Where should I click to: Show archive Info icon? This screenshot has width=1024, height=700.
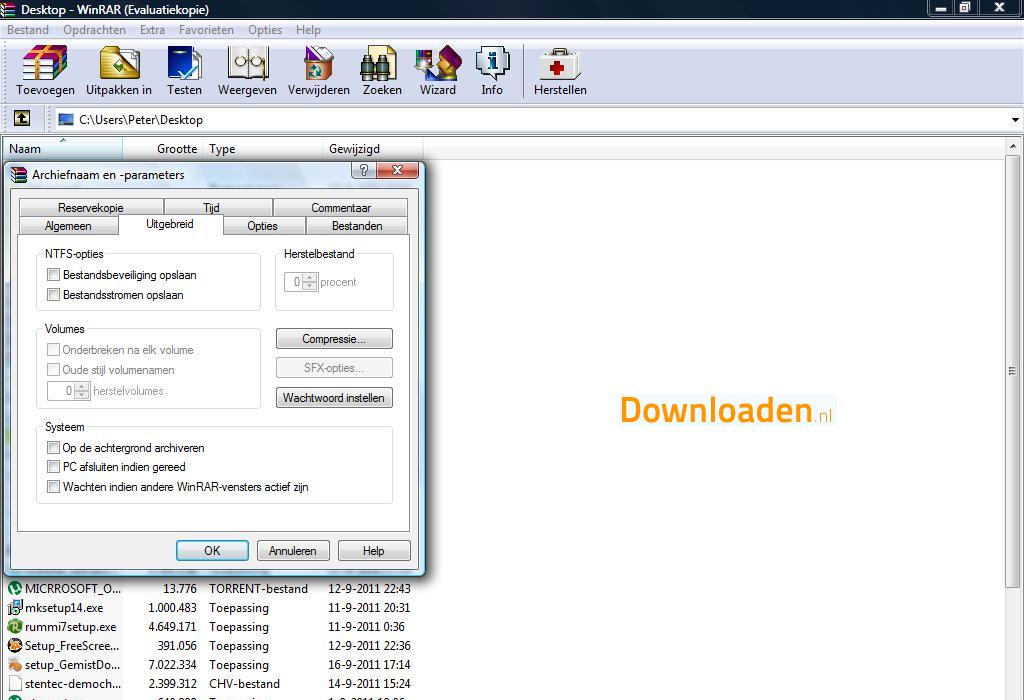click(492, 63)
